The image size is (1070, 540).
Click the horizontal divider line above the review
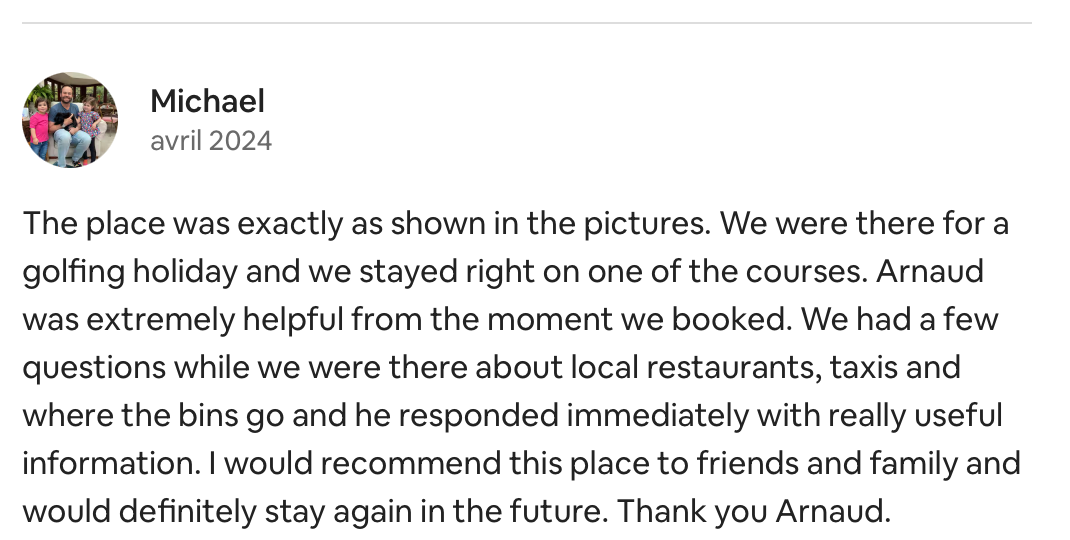(527, 23)
